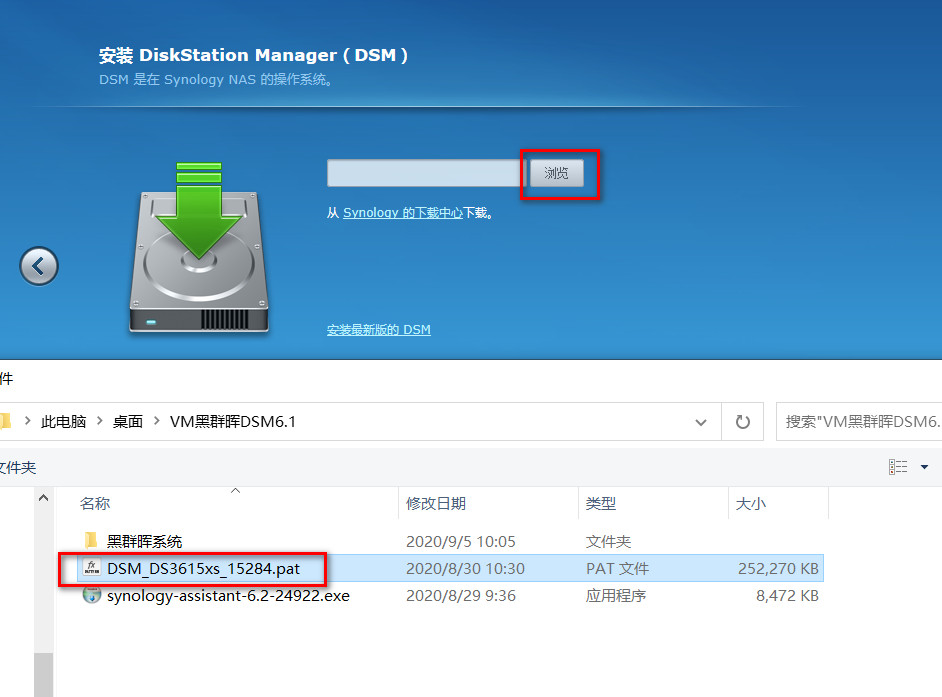
Task: Click the 文件夹 type cell
Action: pyautogui.click(x=608, y=541)
